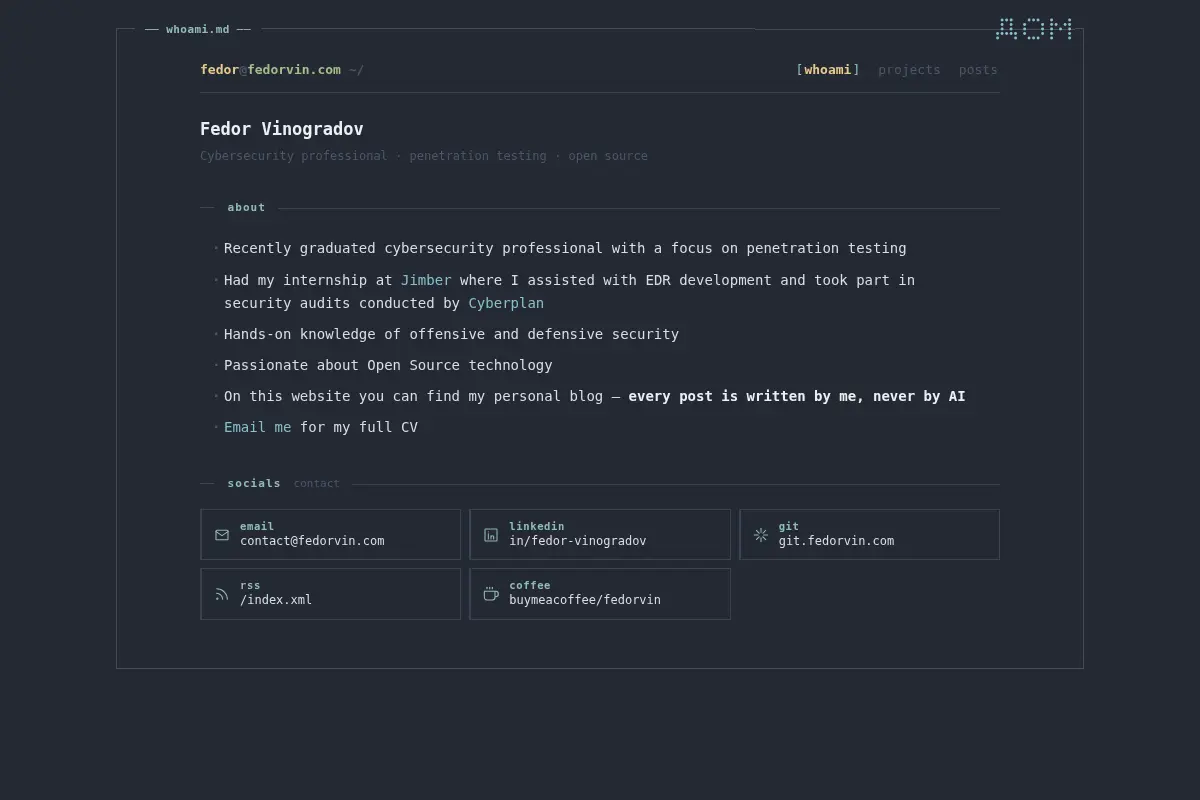
Task: Click the git asterisk icon
Action: [x=761, y=535]
